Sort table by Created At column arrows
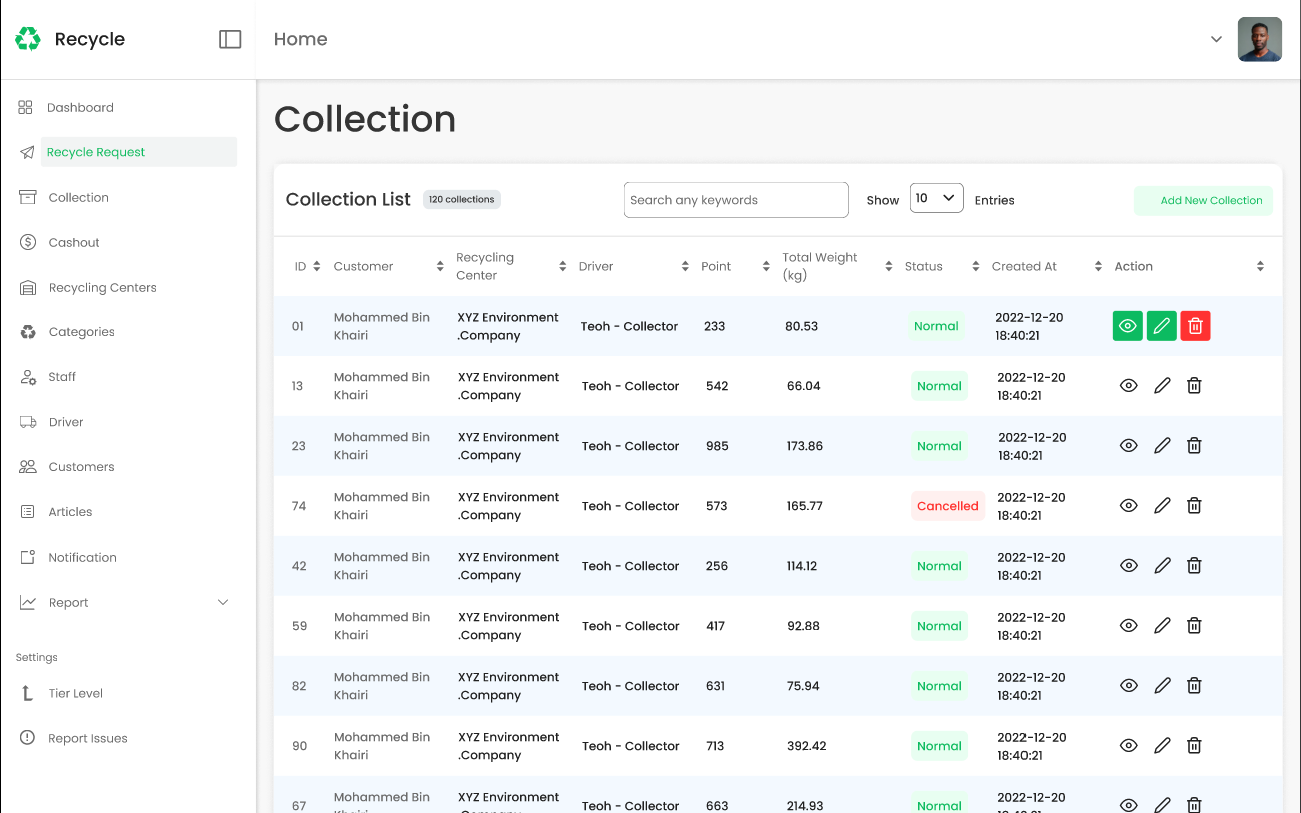Image resolution: width=1301 pixels, height=813 pixels. (x=1099, y=266)
